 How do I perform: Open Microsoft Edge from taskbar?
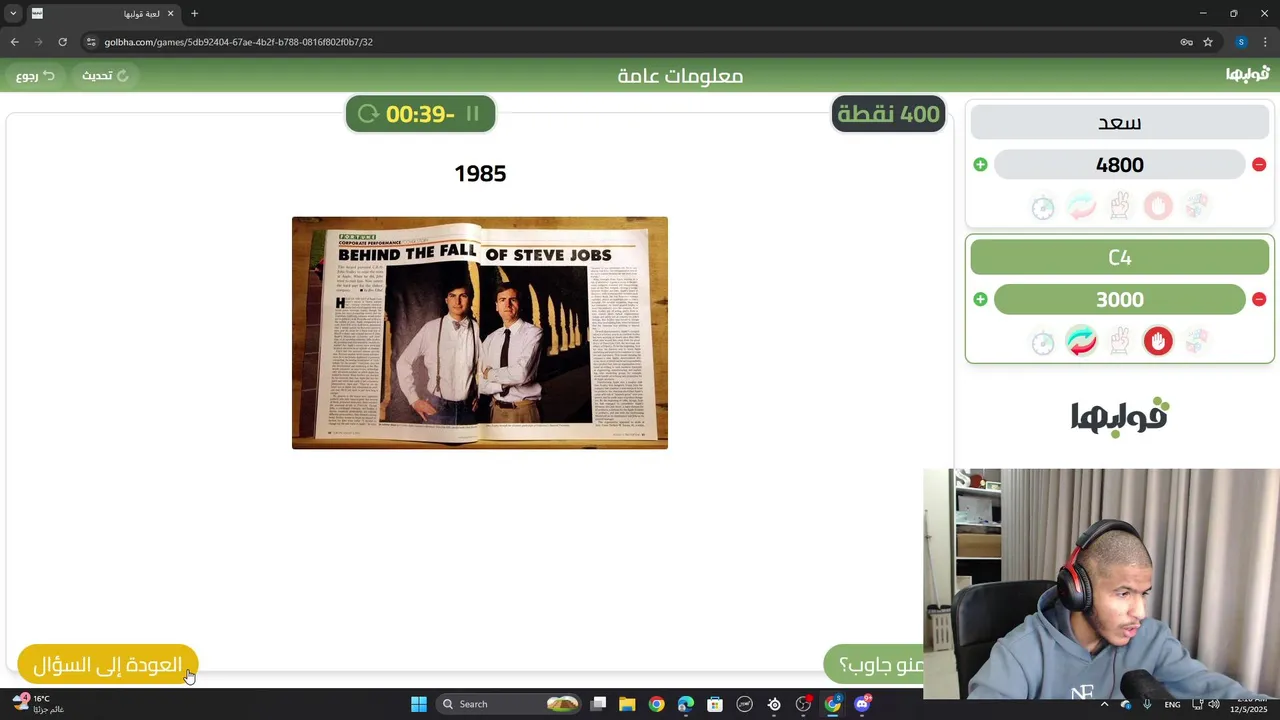(x=685, y=704)
